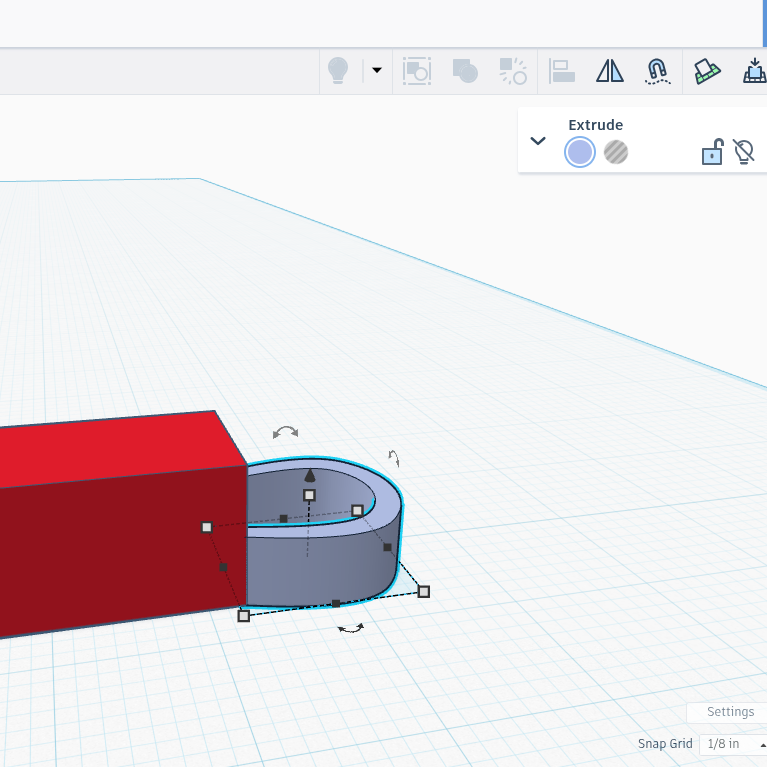767x767 pixels.
Task: Select the striped Hole swatch
Action: tap(616, 152)
